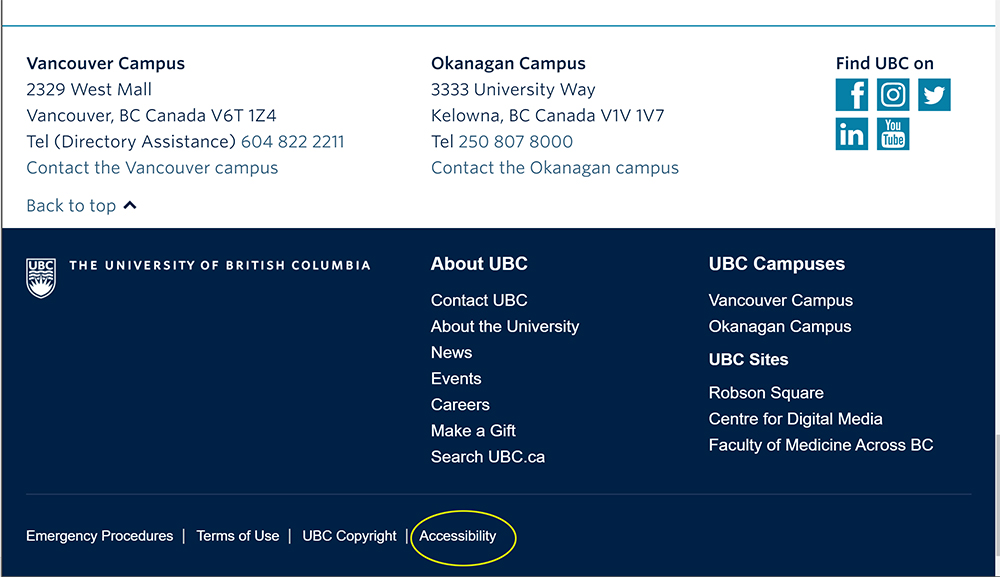Open UBC's Instagram icon
Viewport: 1000px width, 577px height.
893,95
